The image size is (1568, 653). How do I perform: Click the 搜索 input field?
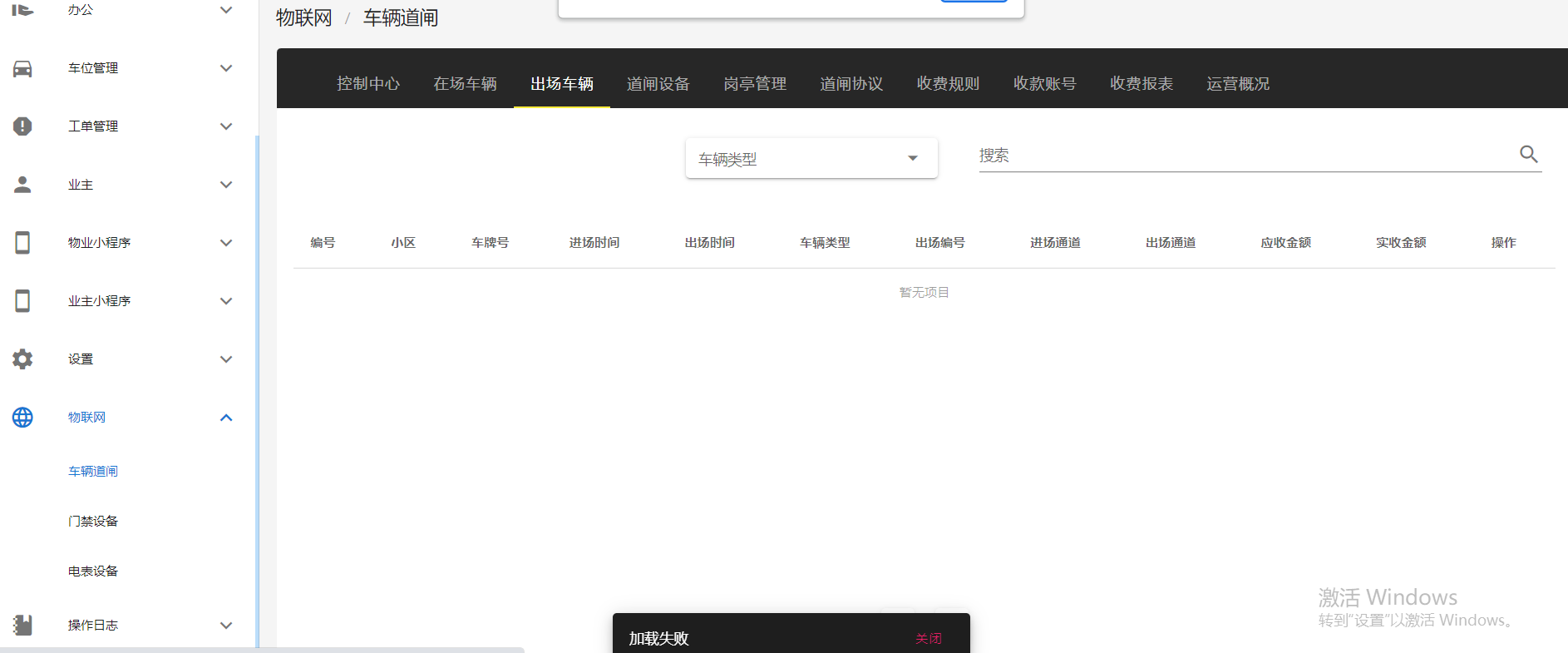pyautogui.click(x=1247, y=155)
